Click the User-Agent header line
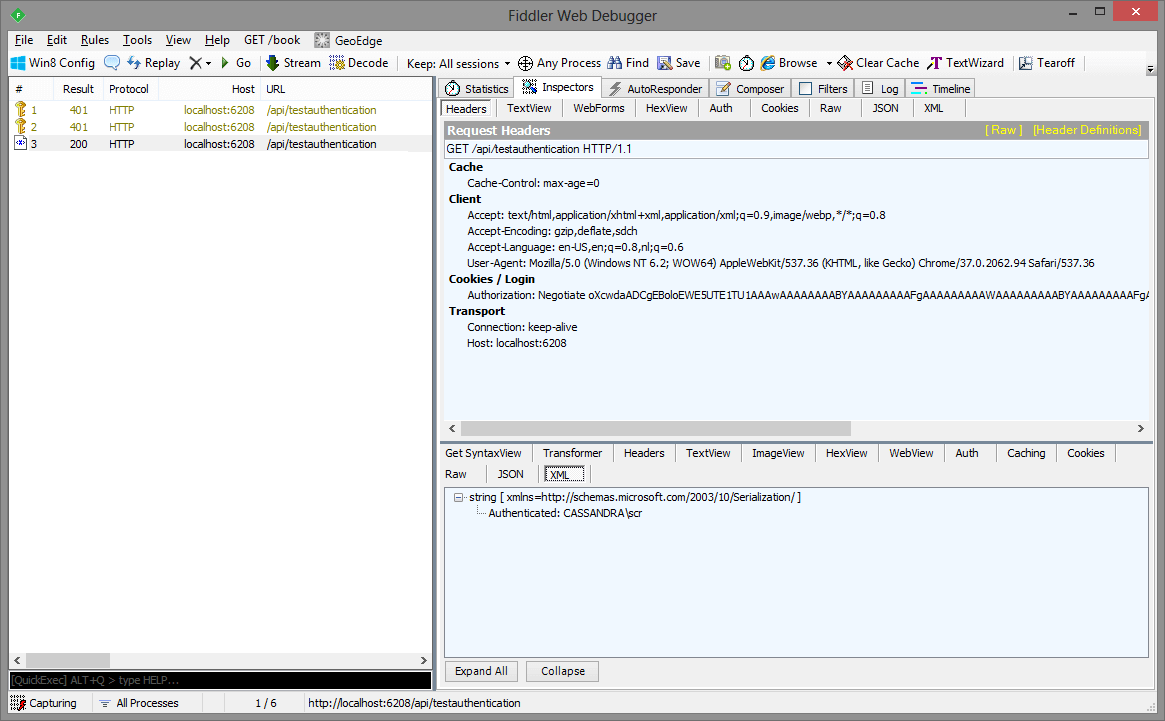The height and width of the screenshot is (721, 1165). click(780, 263)
